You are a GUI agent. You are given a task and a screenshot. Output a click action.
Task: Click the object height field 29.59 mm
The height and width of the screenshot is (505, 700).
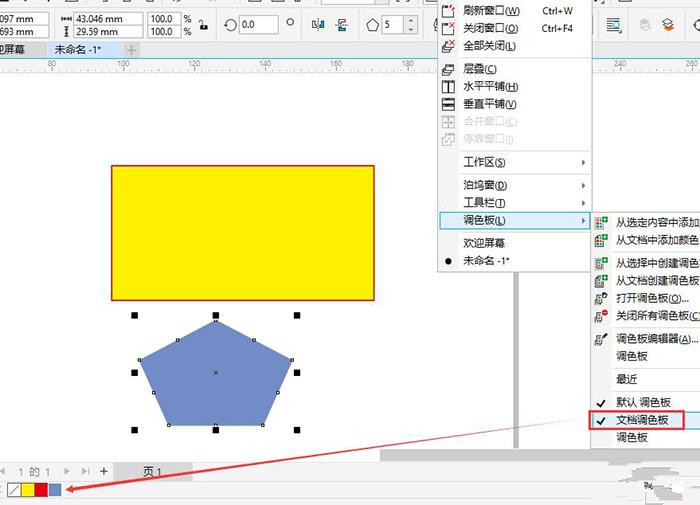click(108, 32)
